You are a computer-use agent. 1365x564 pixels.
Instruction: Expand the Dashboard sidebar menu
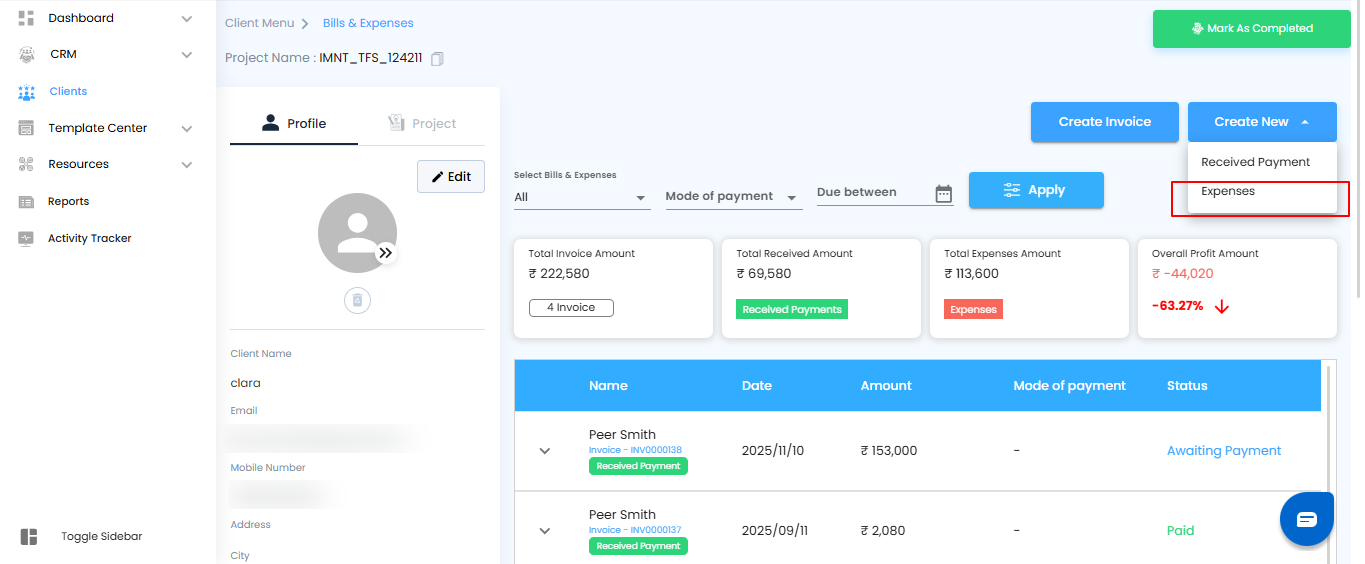tap(186, 18)
